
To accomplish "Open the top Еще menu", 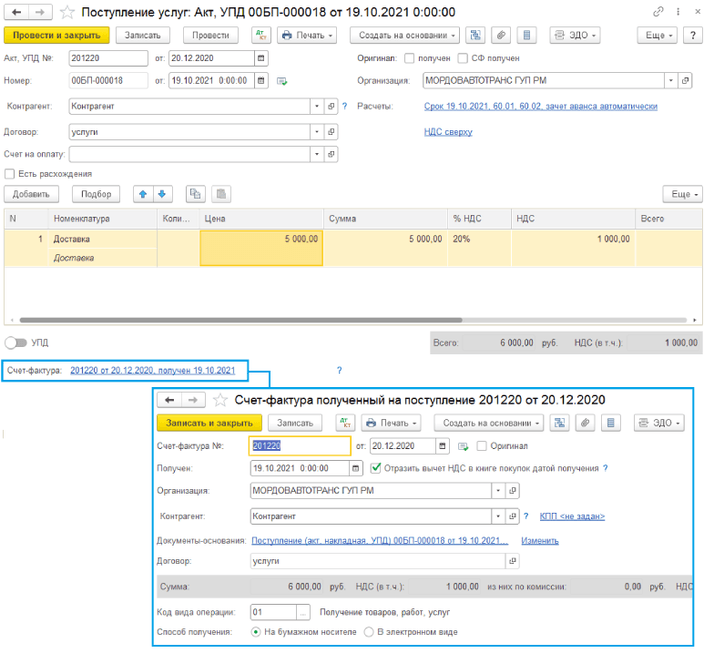I will [659, 35].
